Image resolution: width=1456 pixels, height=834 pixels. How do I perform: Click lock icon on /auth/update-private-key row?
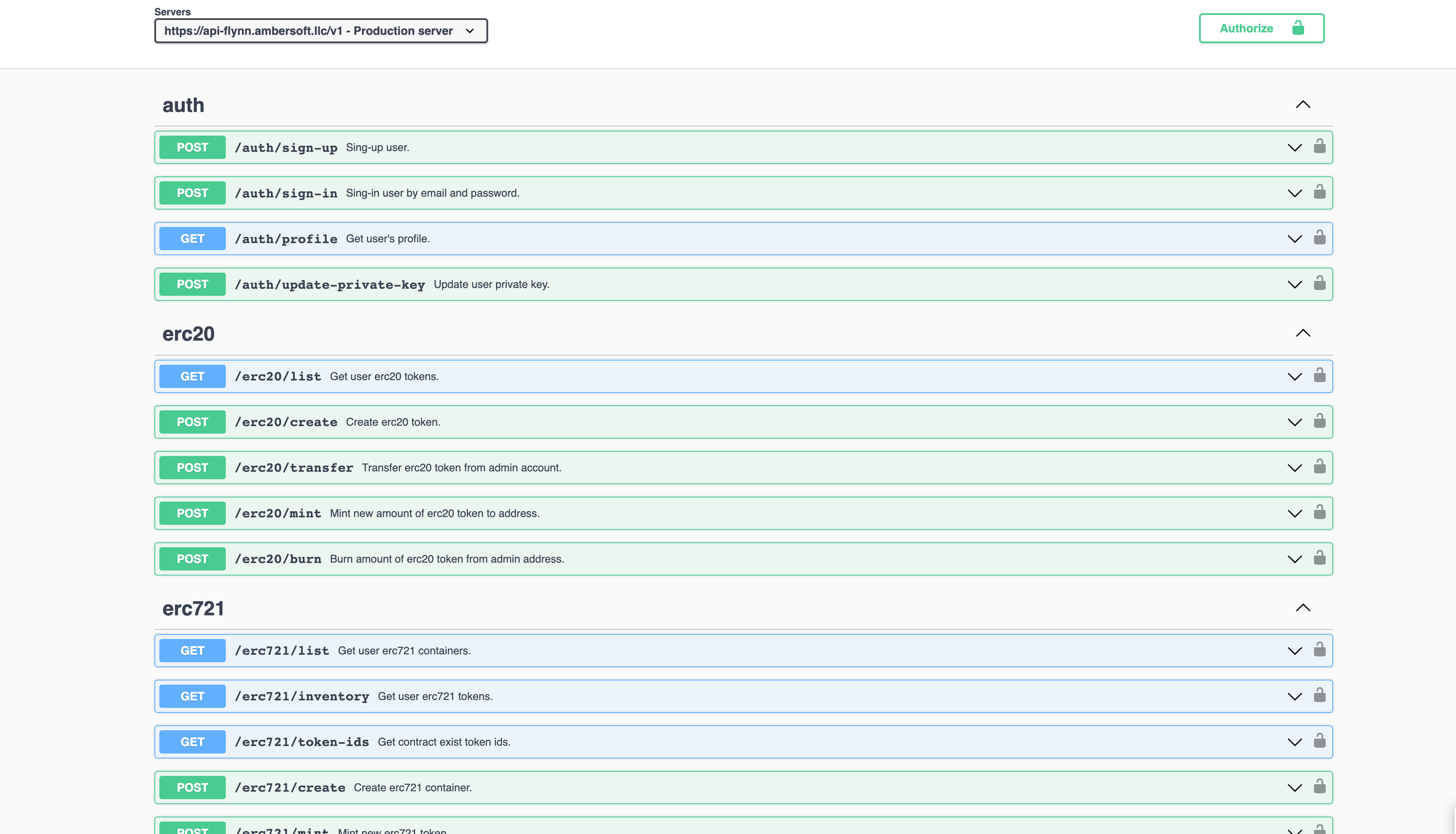pos(1319,283)
